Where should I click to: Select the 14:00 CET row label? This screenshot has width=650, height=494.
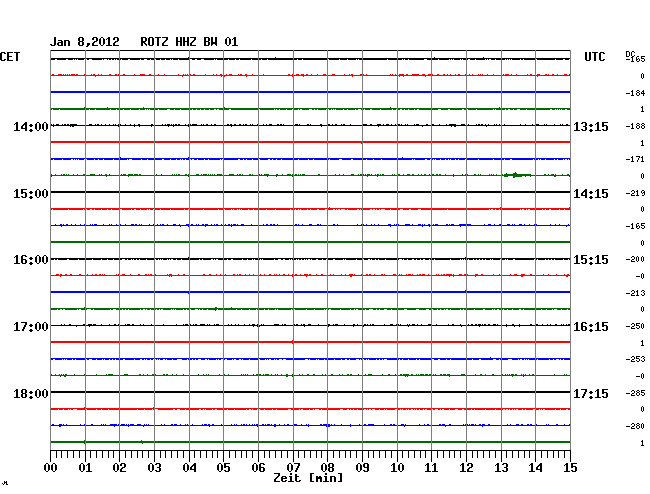(31, 126)
